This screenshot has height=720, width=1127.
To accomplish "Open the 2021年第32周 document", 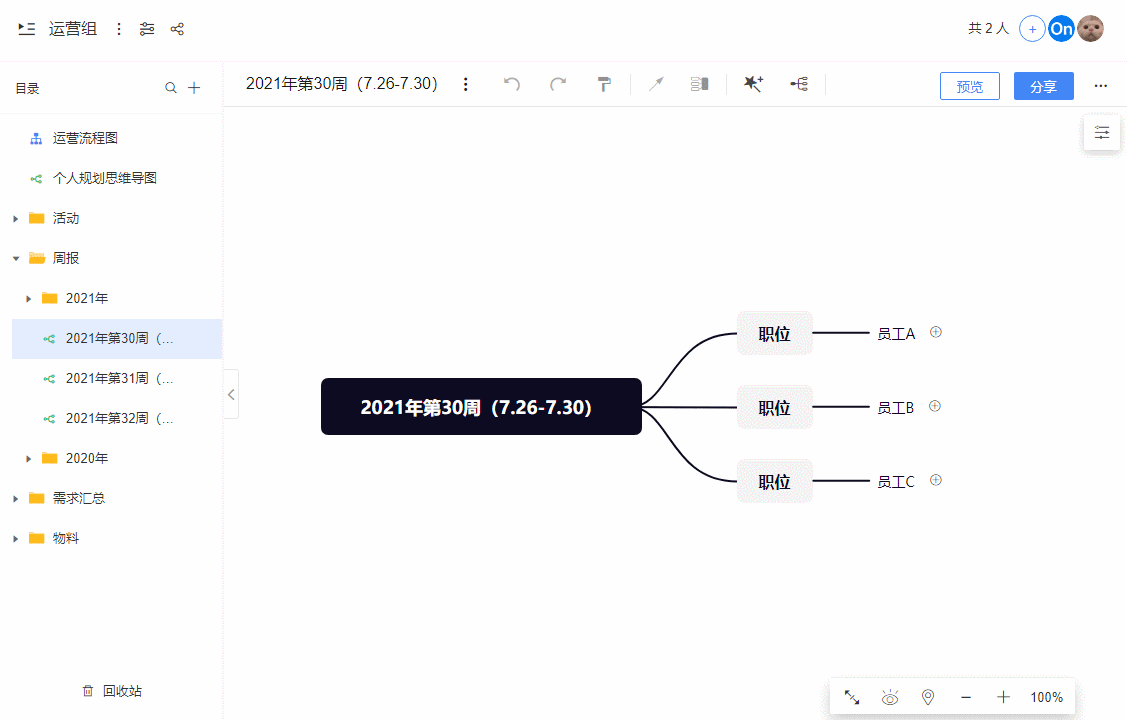I will 117,418.
